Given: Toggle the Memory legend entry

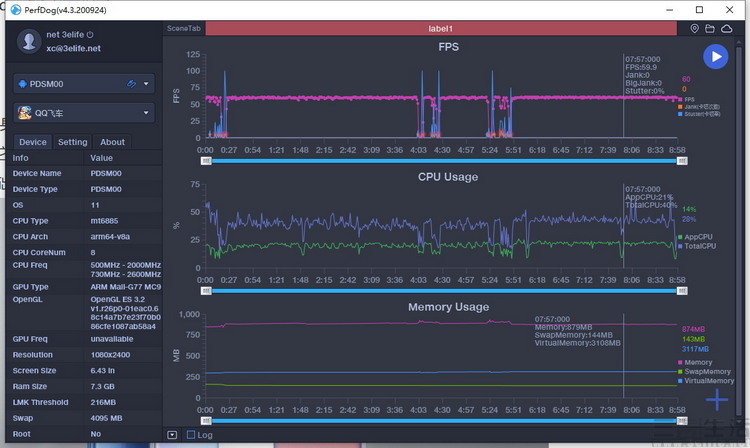Looking at the screenshot, I should pos(695,362).
